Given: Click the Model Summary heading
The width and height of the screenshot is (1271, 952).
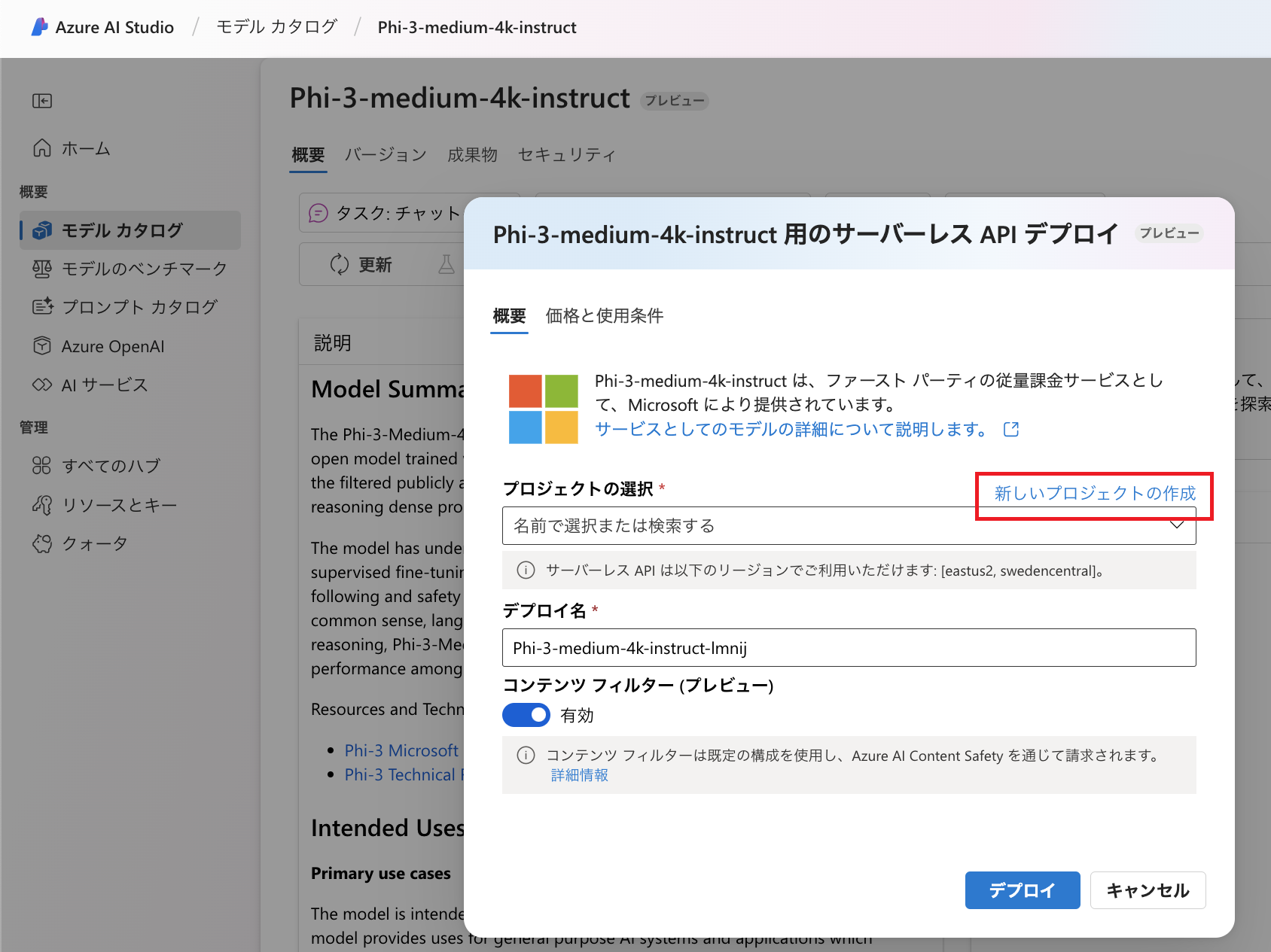Looking at the screenshot, I should 388,389.
